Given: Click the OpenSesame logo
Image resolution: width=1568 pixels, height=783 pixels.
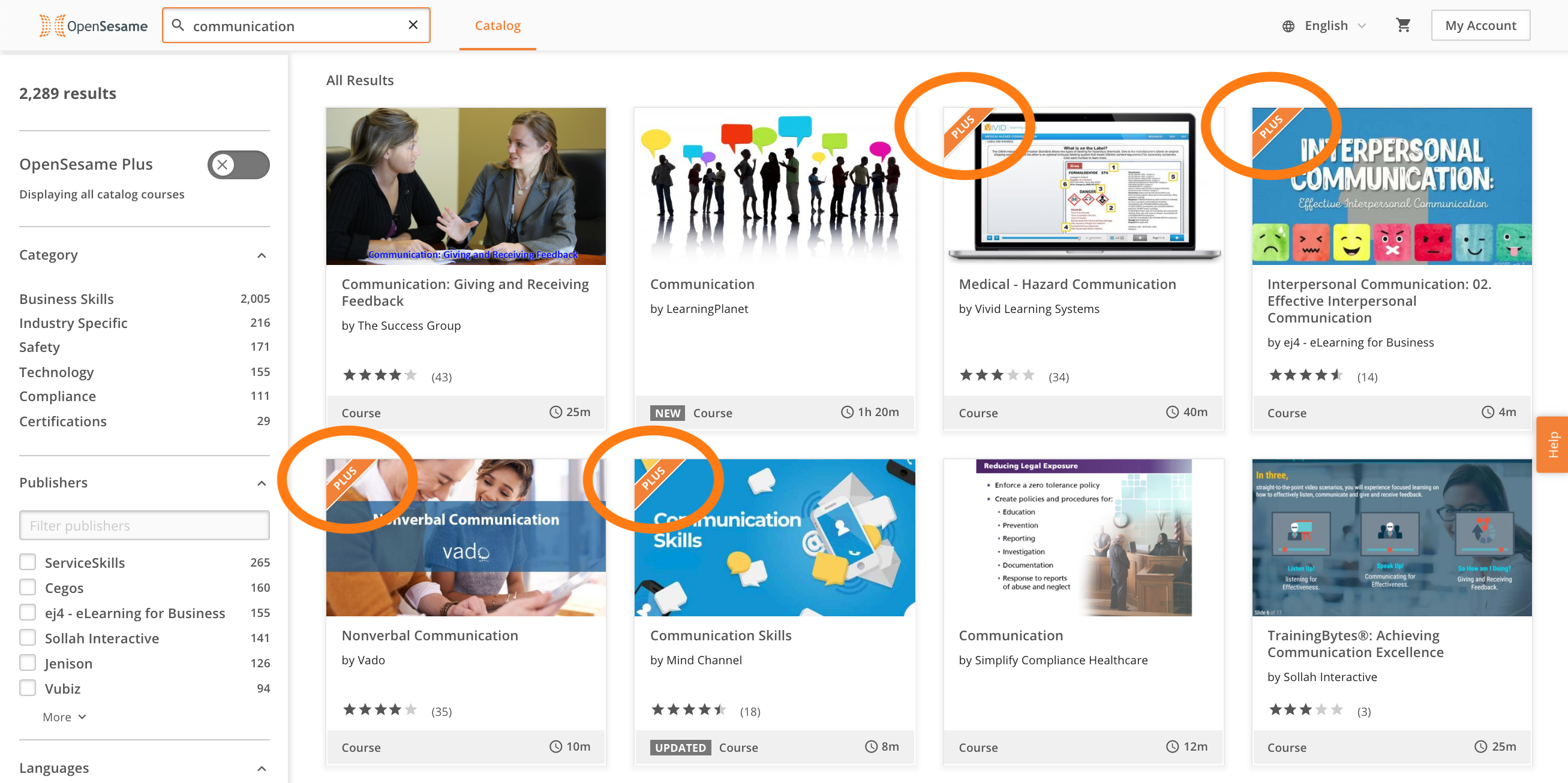Looking at the screenshot, I should 93,26.
